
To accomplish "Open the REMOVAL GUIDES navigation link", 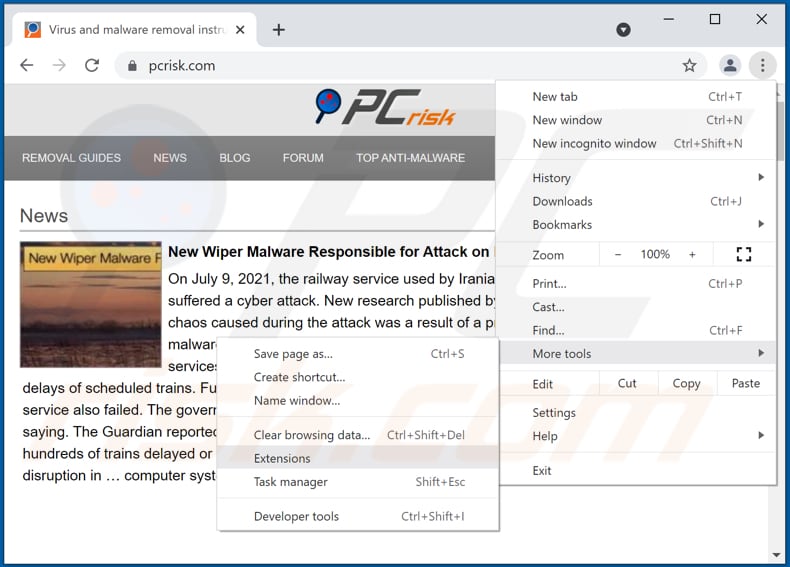I will click(71, 158).
